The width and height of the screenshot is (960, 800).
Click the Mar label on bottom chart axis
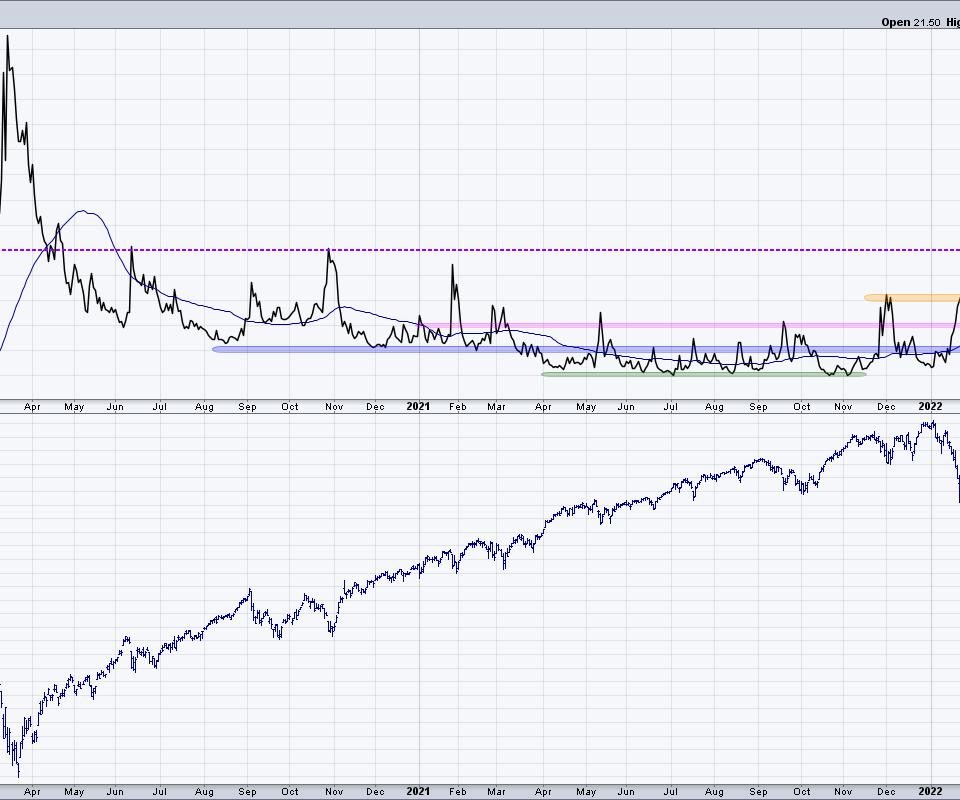(497, 791)
